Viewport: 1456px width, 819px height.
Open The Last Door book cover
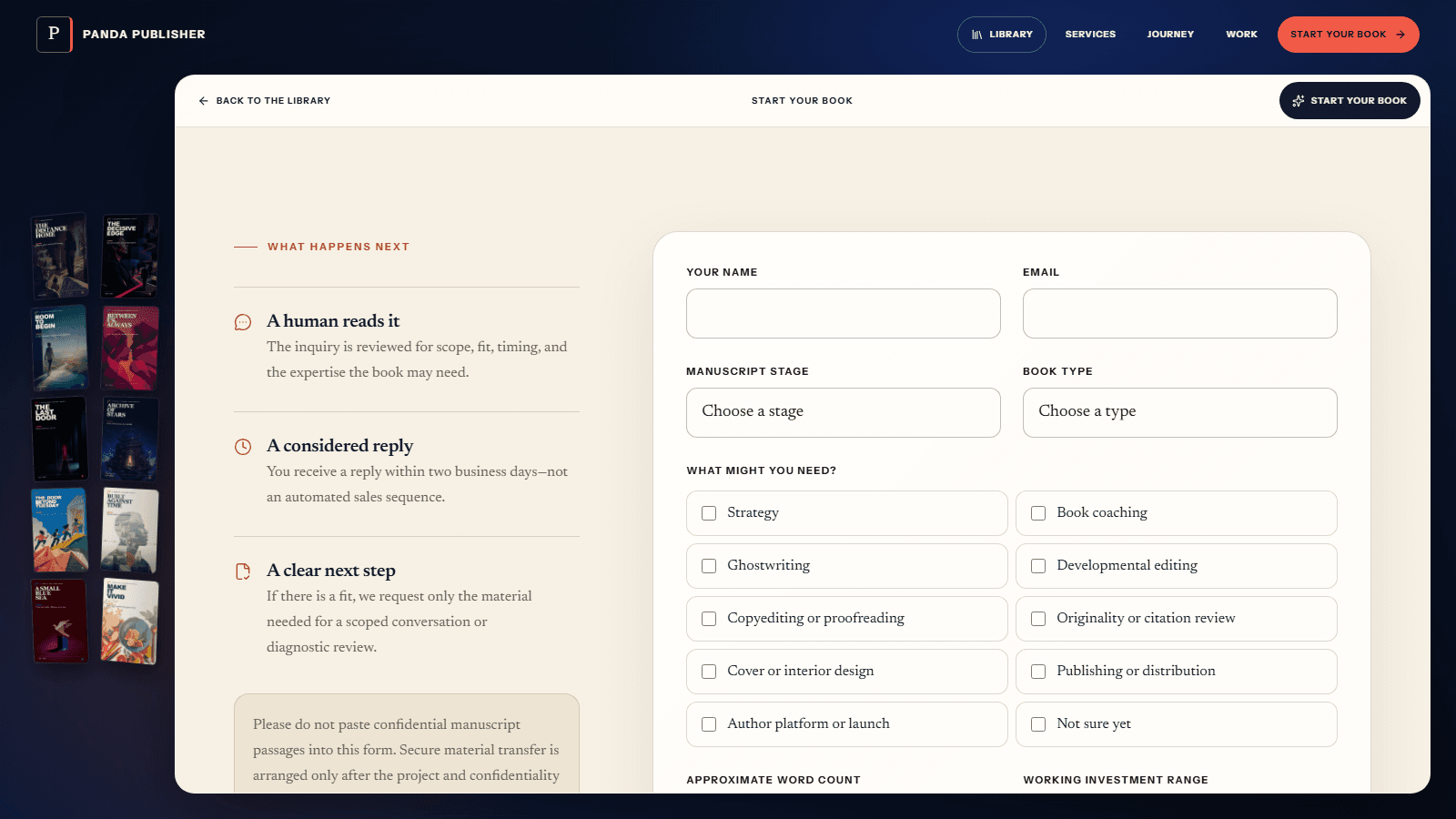coord(59,439)
